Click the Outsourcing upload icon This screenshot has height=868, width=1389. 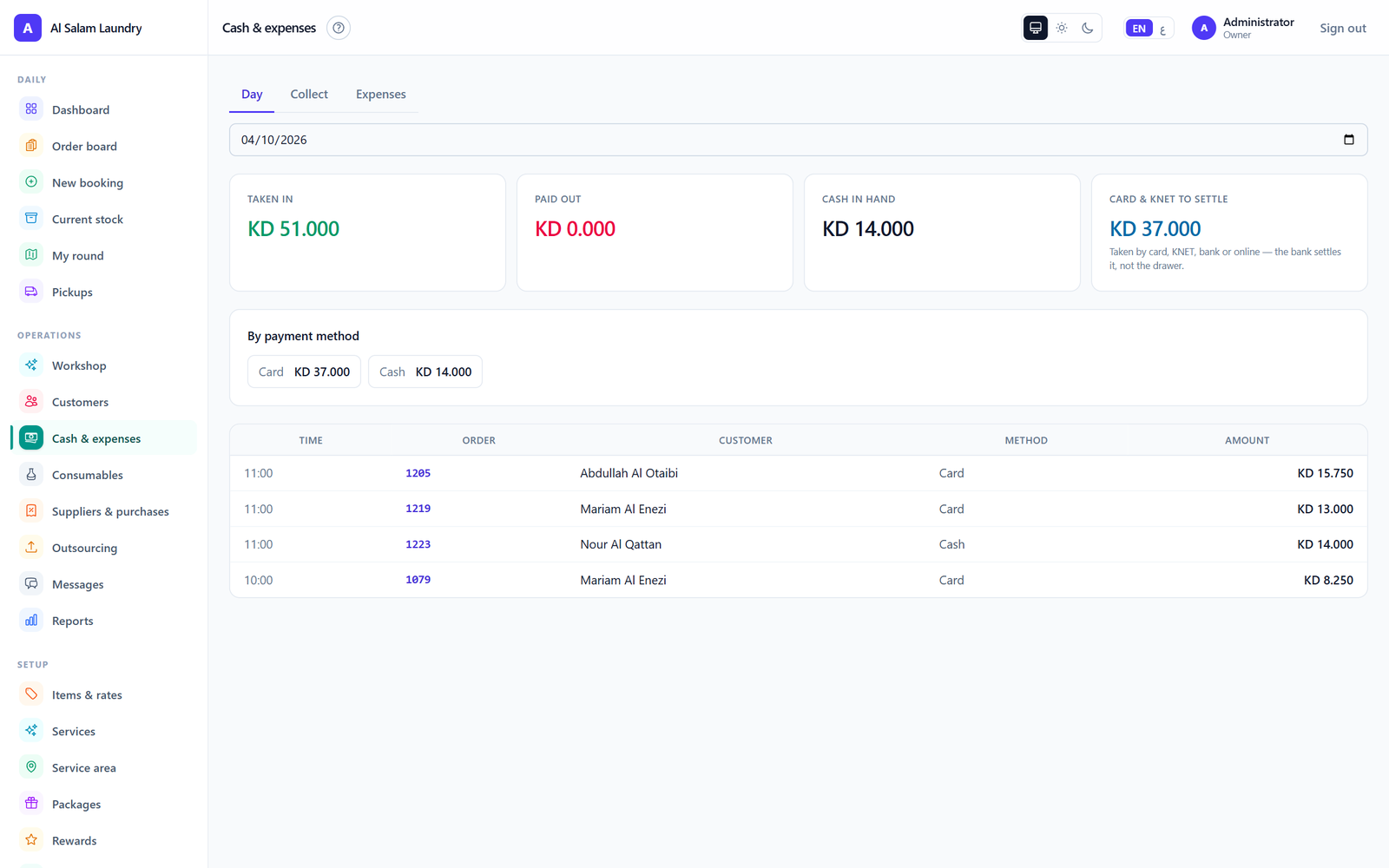click(x=31, y=548)
